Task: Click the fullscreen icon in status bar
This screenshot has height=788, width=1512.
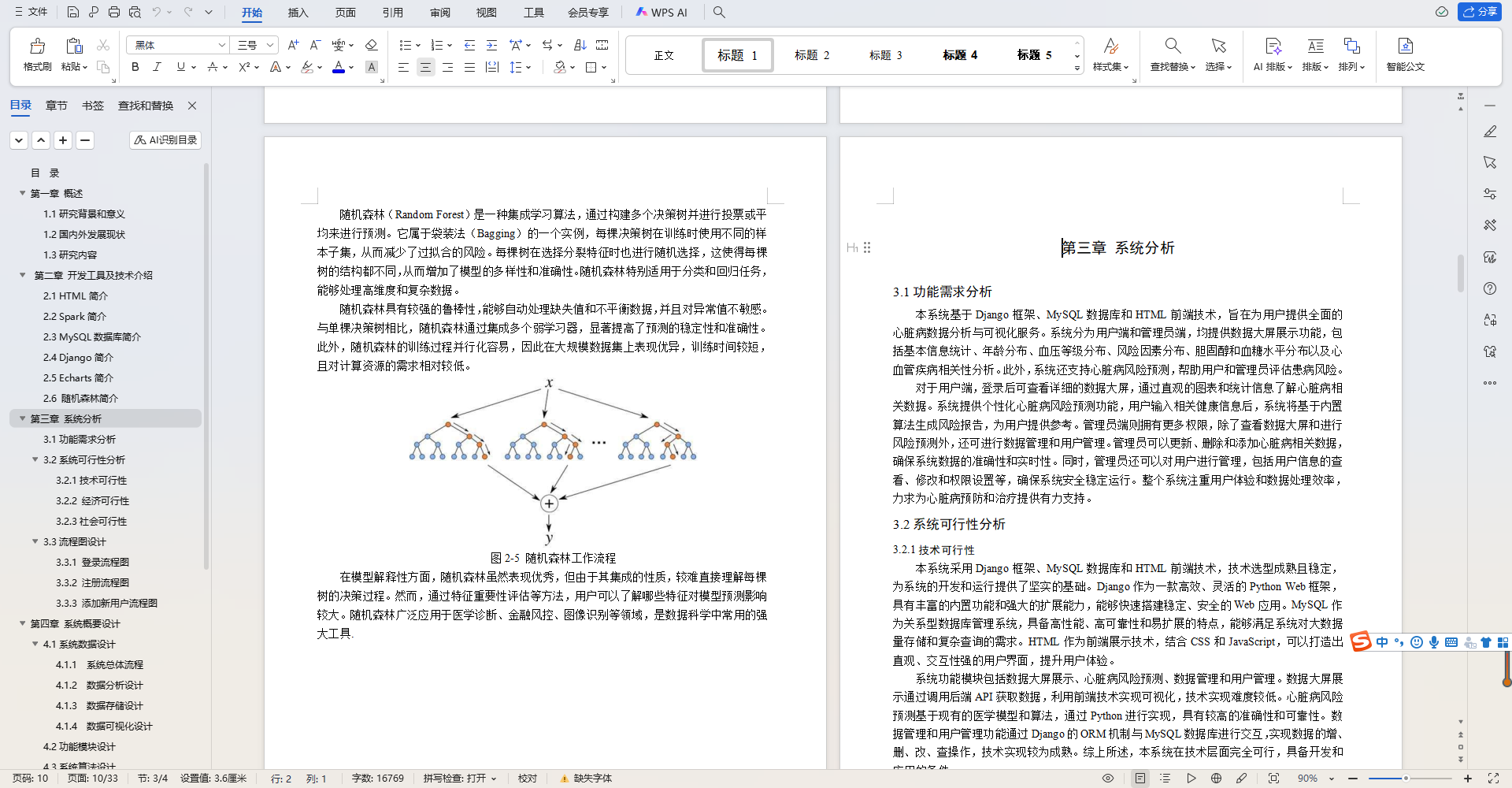Action: pos(1493,779)
